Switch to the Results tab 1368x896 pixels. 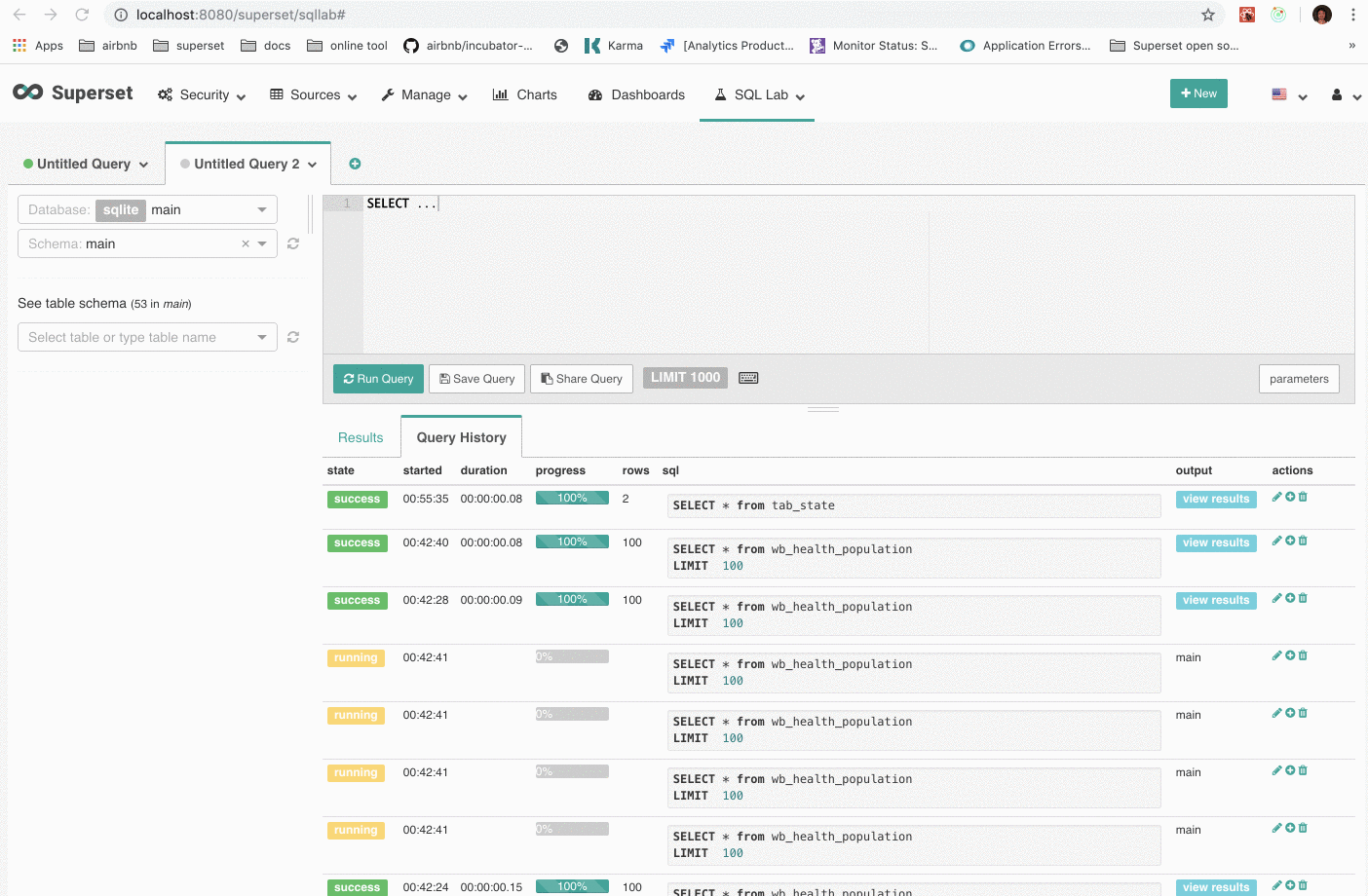[x=361, y=437]
